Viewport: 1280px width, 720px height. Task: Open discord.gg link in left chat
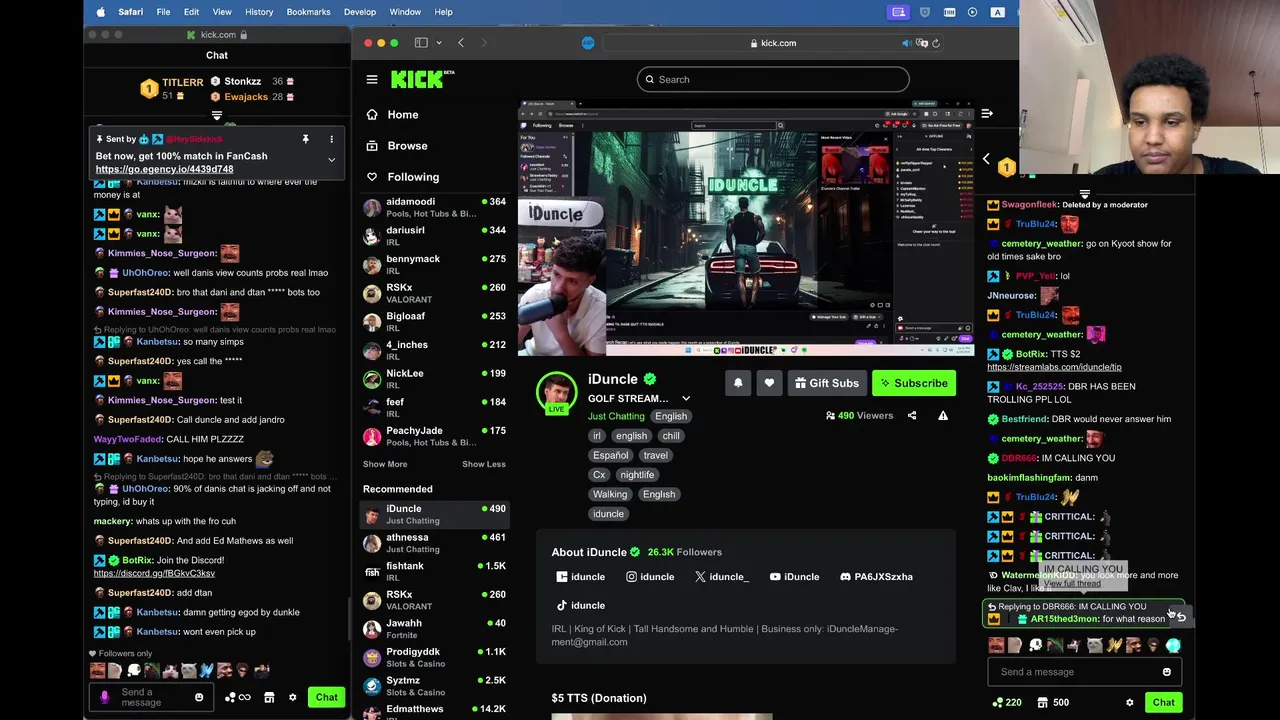pyautogui.click(x=154, y=574)
